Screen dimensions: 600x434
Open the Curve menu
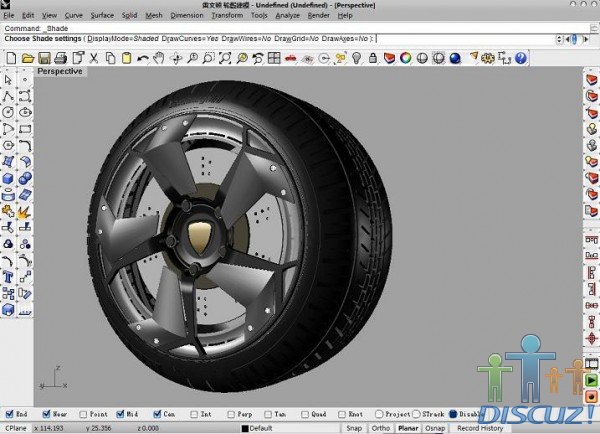(x=73, y=15)
